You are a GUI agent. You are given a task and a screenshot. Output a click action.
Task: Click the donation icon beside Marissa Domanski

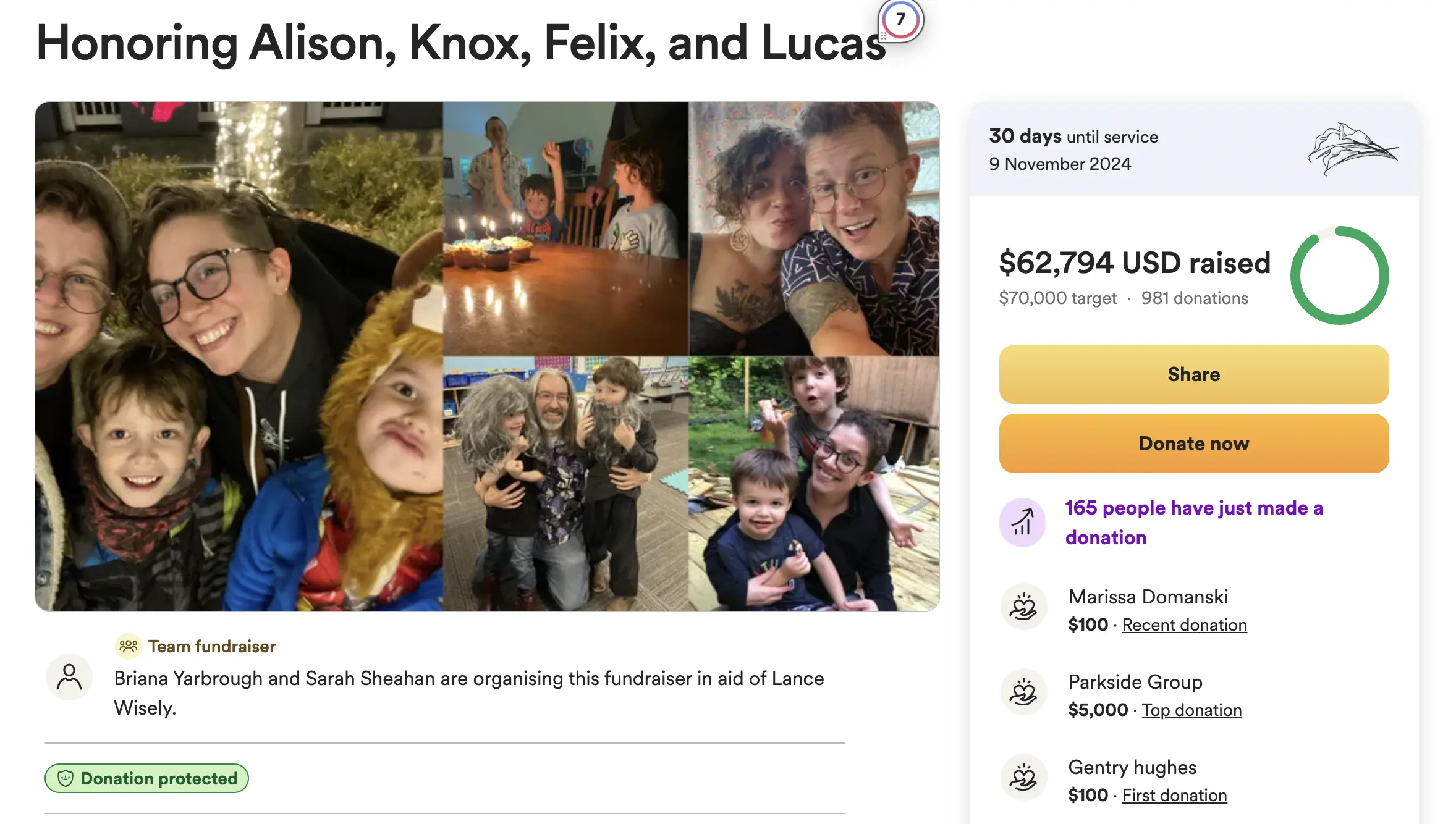[x=1023, y=607]
